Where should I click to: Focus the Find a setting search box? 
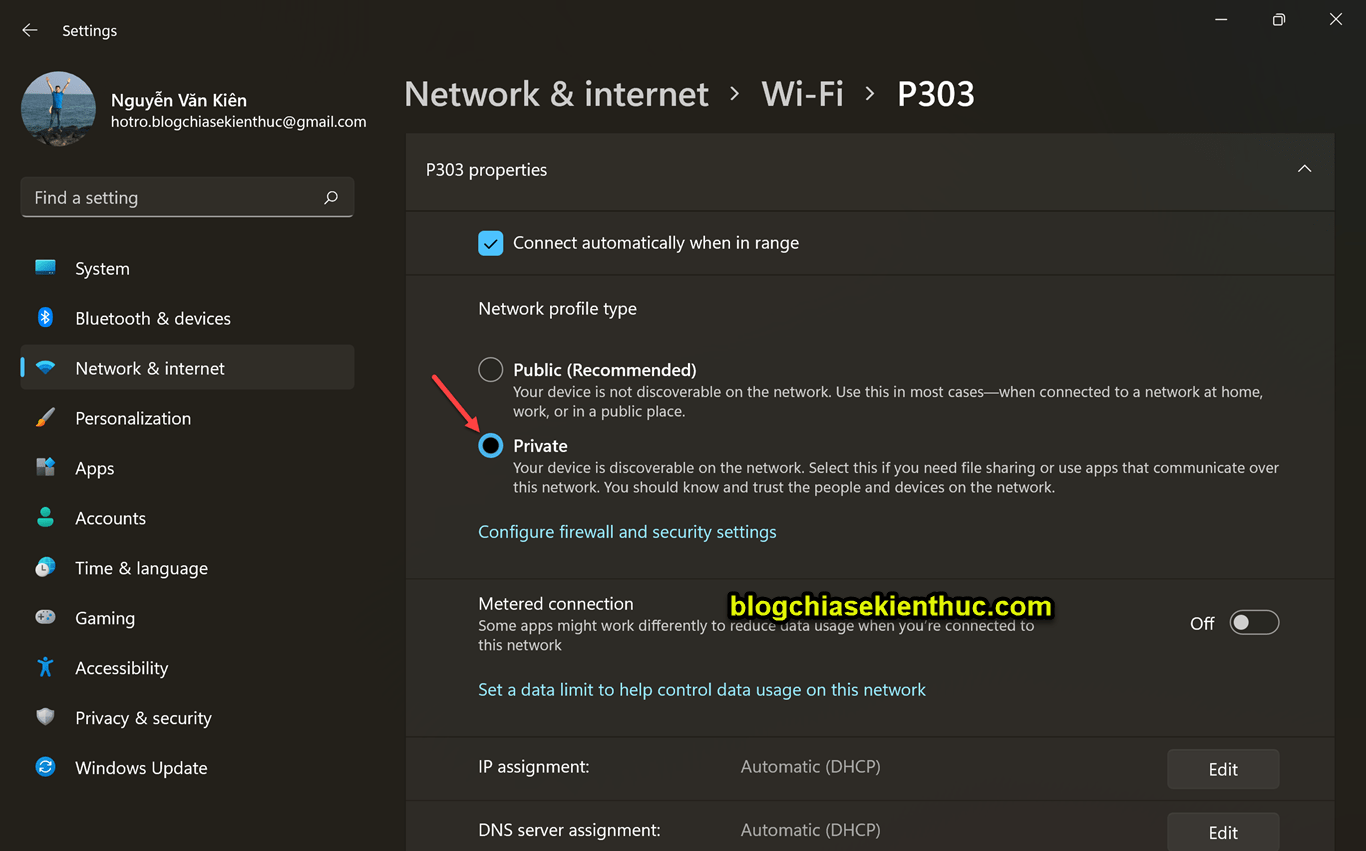point(187,198)
